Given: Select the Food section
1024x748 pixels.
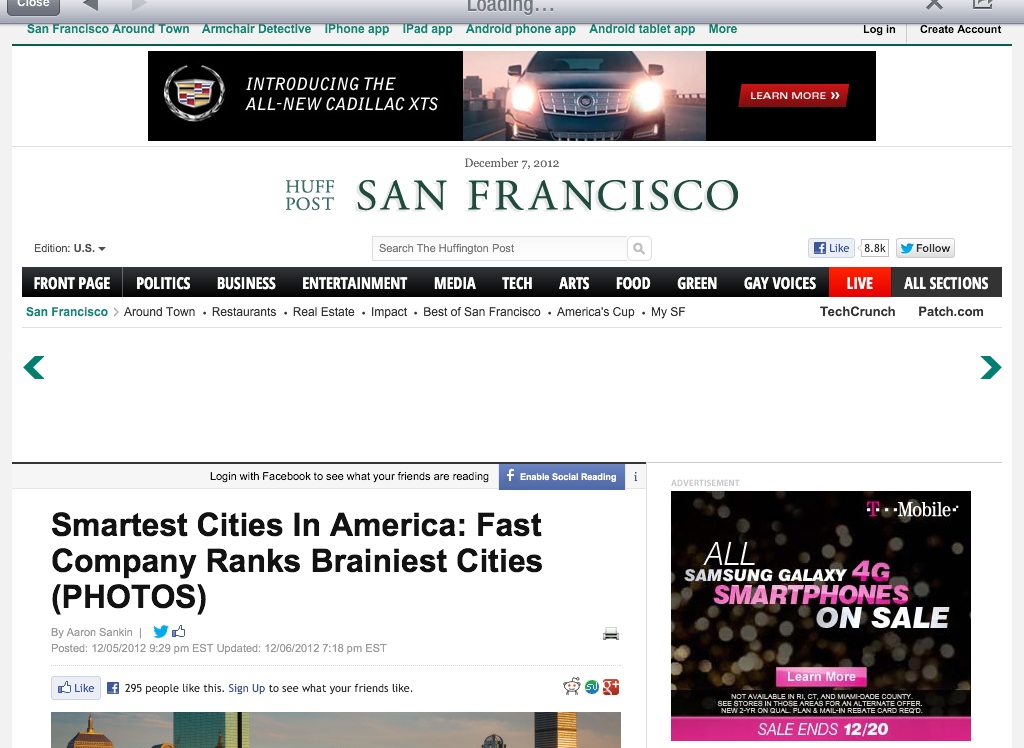Looking at the screenshot, I should (x=633, y=283).
